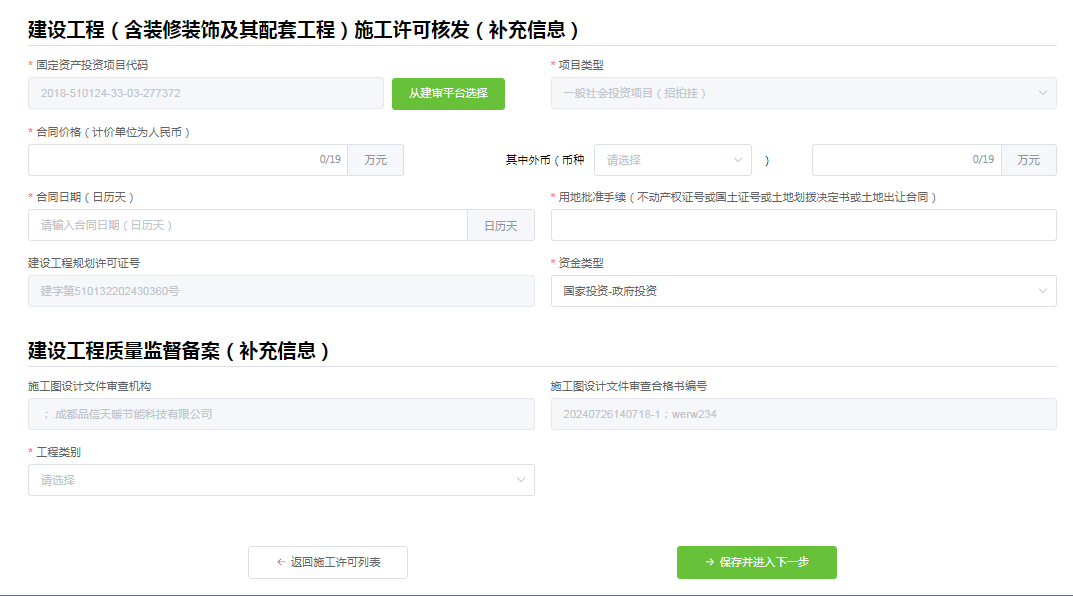Click the chevron arrow on 工程类别 field
Screen dimensions: 1073x596
pos(519,480)
